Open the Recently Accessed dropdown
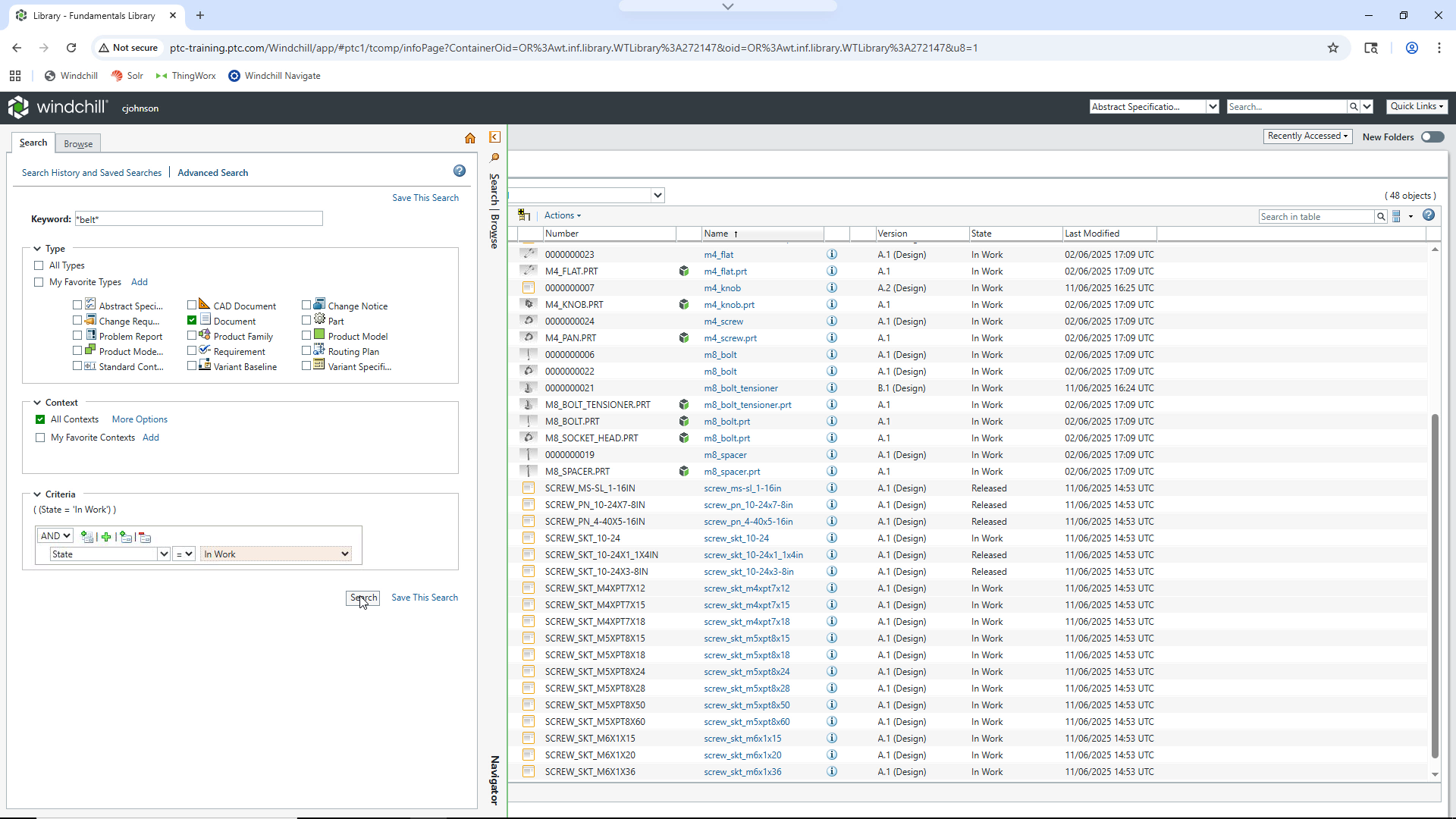 coord(1307,136)
